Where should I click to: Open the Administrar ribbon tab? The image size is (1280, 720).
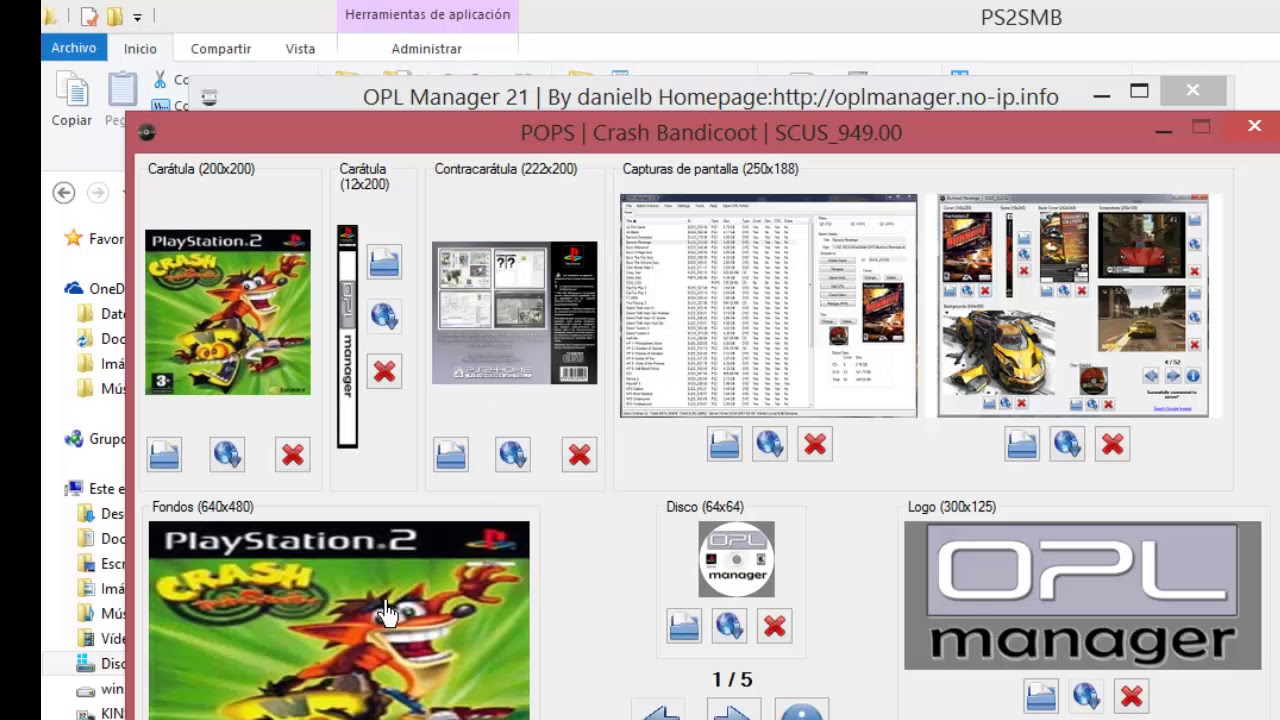click(427, 48)
